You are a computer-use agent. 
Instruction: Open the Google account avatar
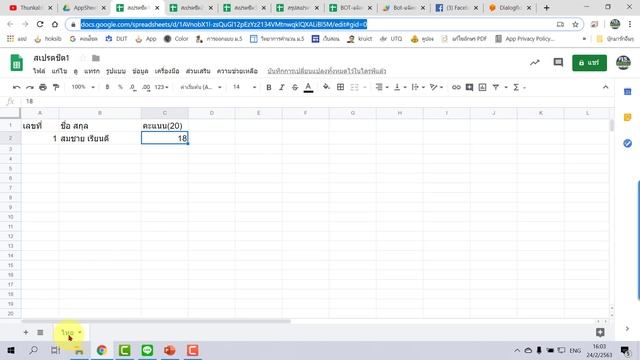[x=623, y=63]
